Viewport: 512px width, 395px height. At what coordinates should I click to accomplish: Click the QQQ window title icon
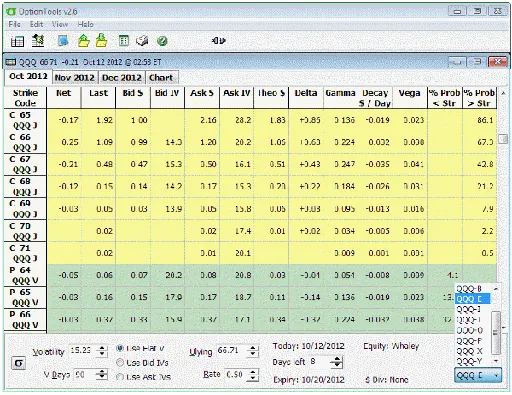tap(11, 62)
